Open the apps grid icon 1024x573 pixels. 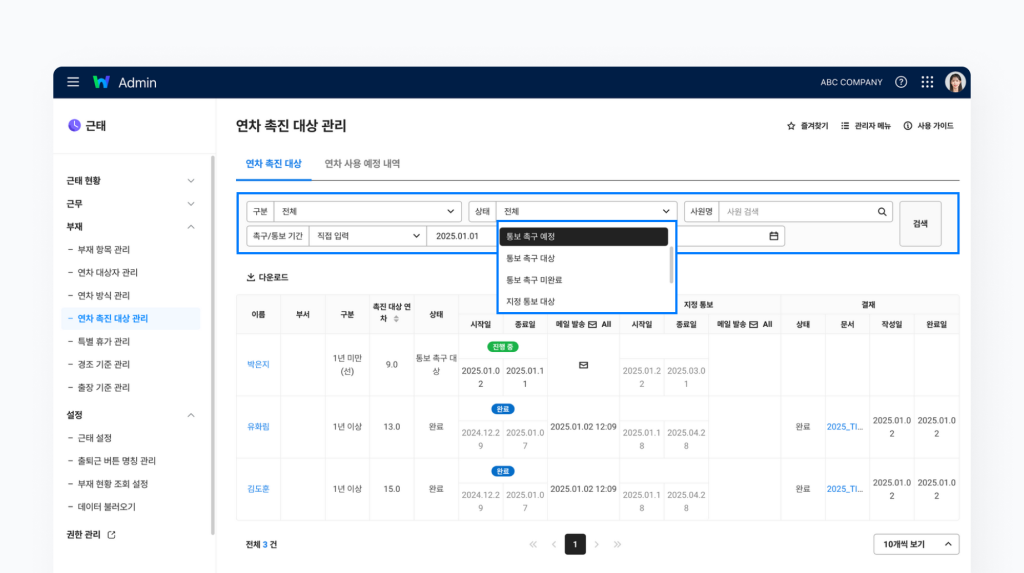(x=927, y=82)
